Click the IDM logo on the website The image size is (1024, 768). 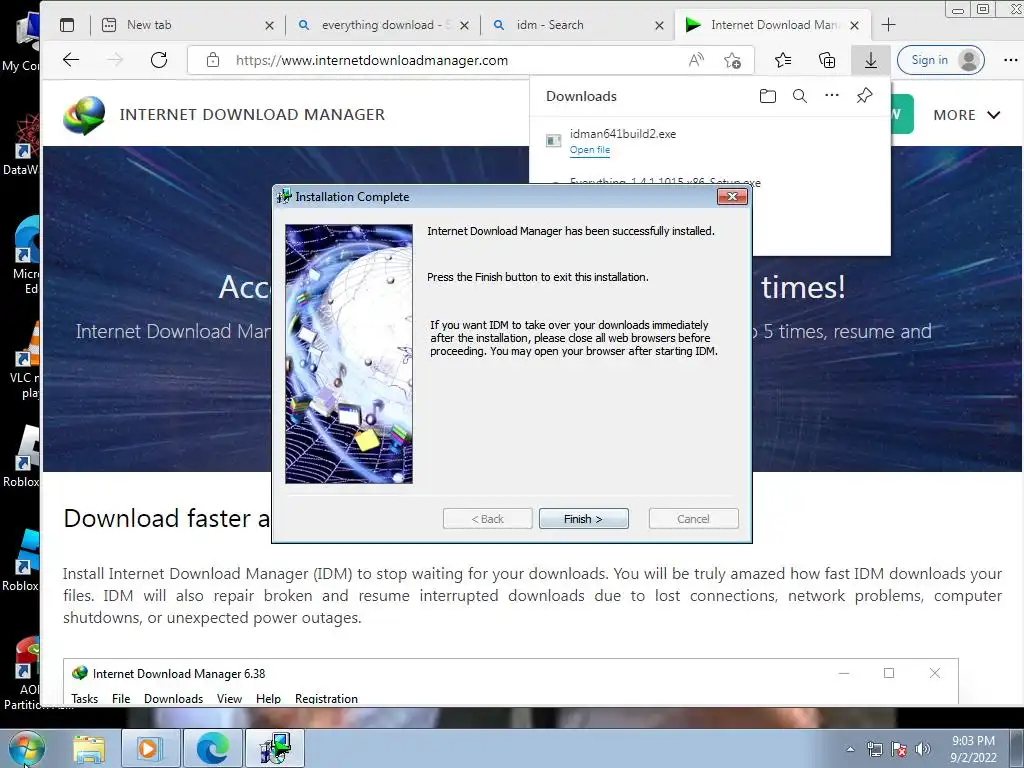pyautogui.click(x=84, y=115)
